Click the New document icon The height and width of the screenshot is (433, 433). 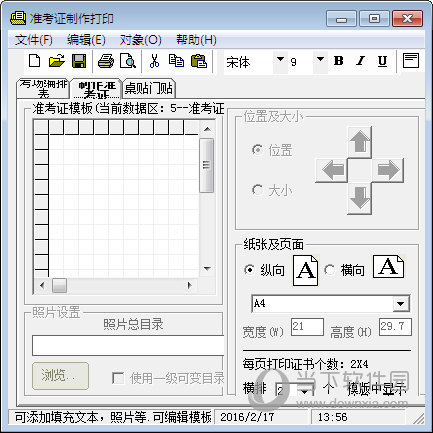35,61
